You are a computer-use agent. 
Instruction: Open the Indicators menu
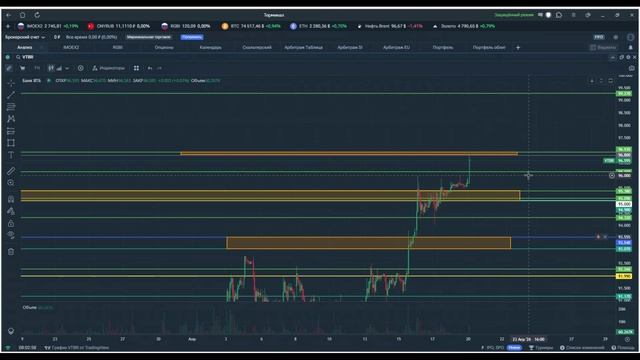point(109,68)
